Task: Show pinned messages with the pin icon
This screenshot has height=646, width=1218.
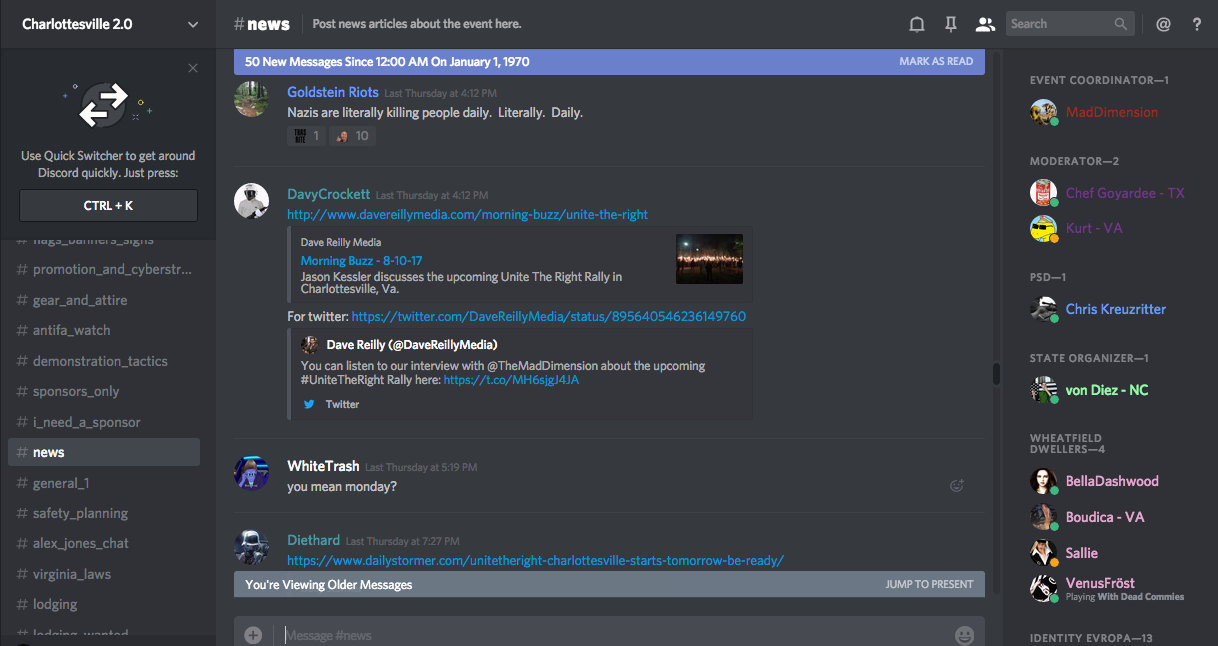Action: pyautogui.click(x=950, y=24)
